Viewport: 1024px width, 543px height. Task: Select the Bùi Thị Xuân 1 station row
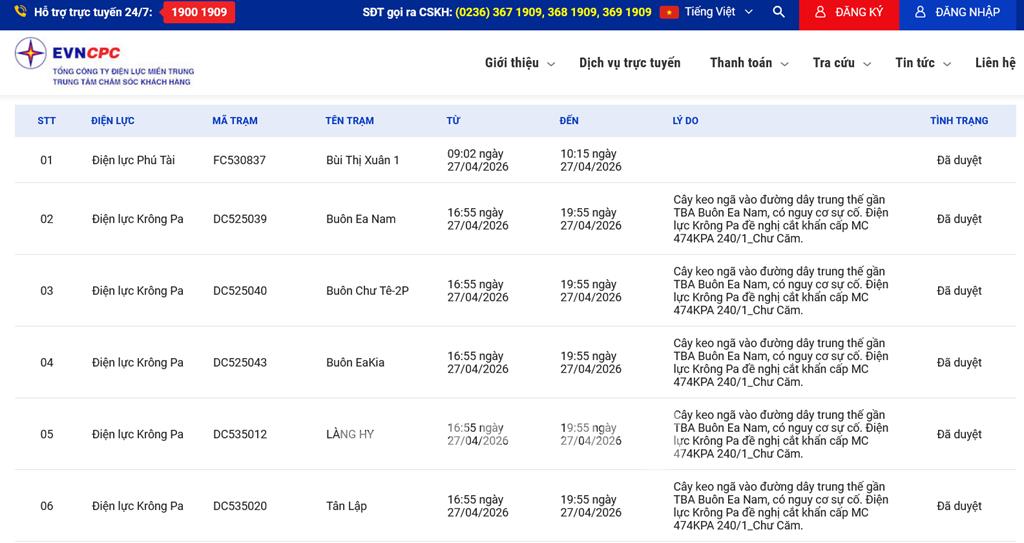(x=362, y=160)
